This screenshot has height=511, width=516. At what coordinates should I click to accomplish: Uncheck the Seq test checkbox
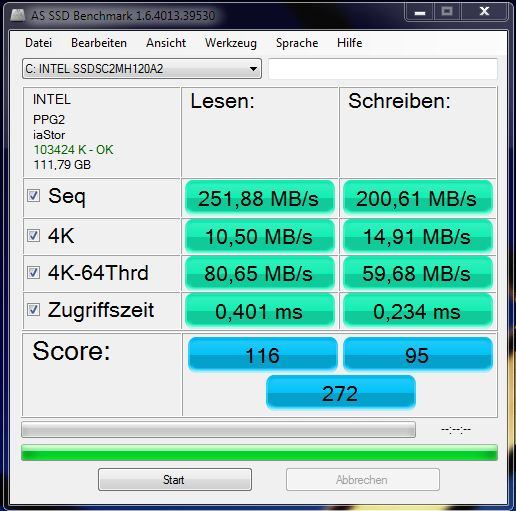tap(33, 196)
